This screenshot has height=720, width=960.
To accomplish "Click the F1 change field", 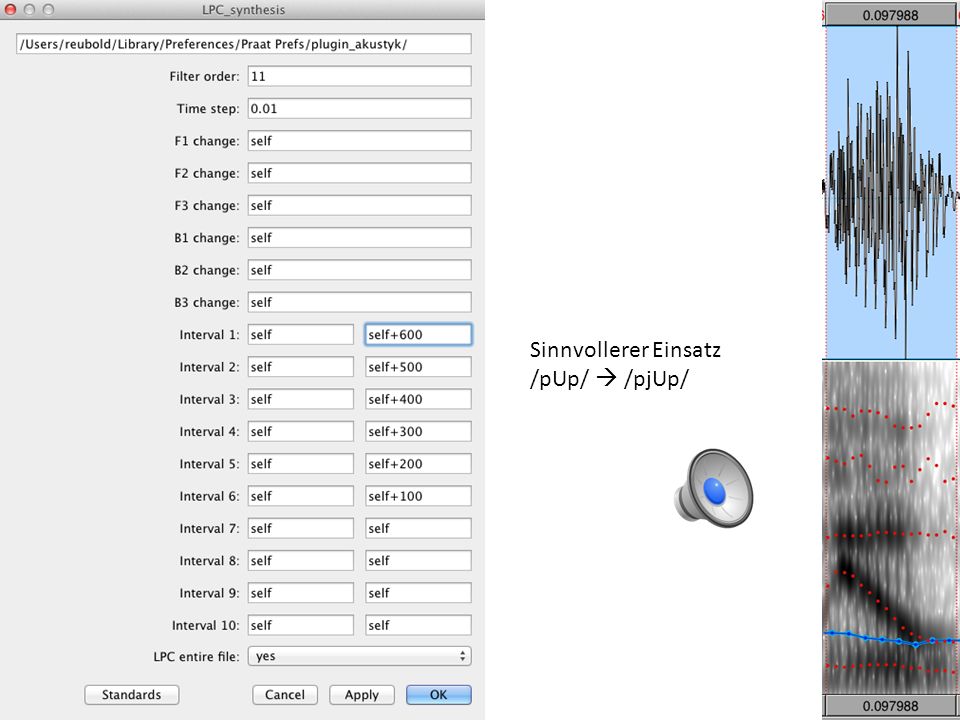I will 359,141.
